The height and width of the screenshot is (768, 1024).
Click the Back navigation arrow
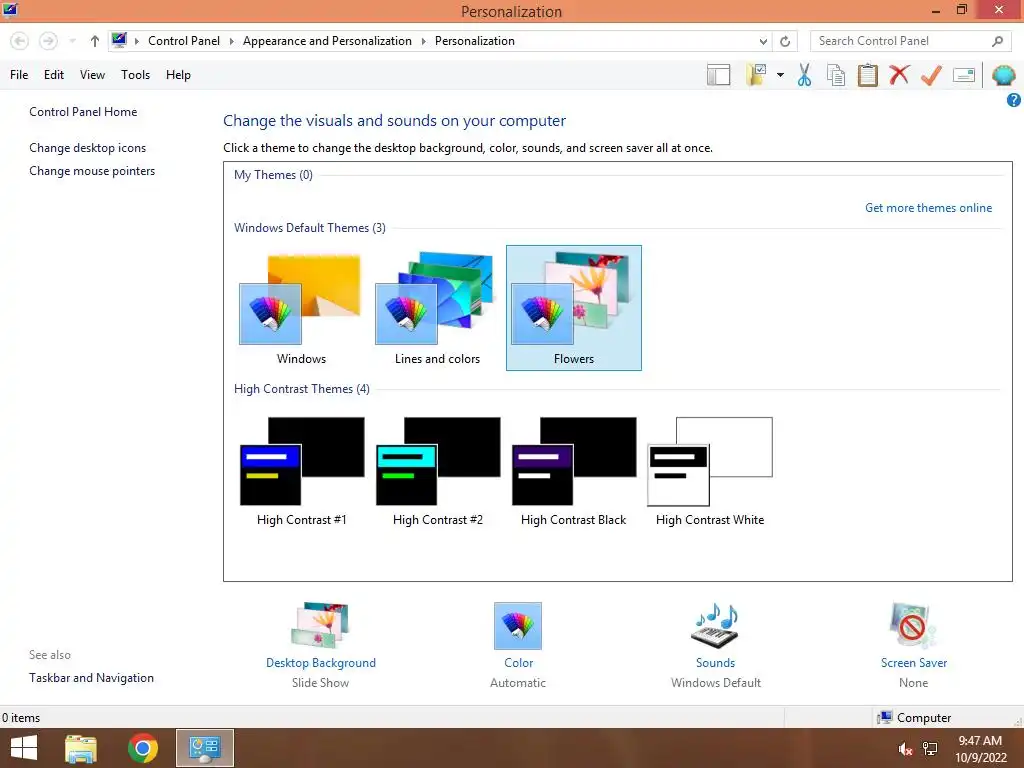(x=20, y=41)
